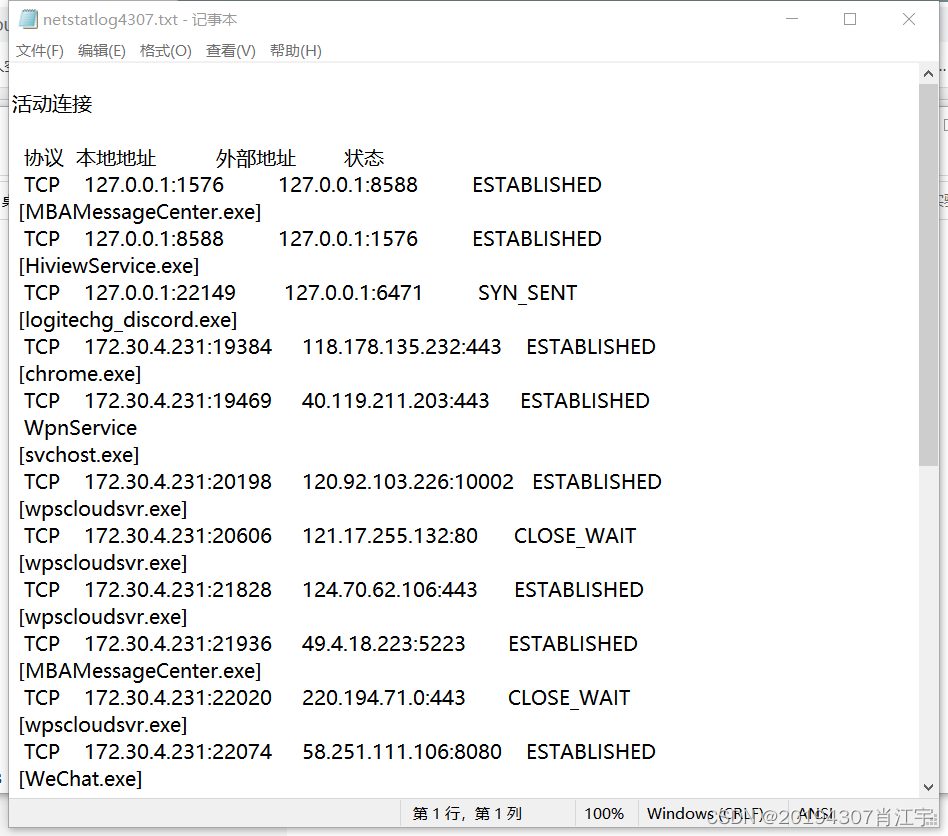The height and width of the screenshot is (836, 948).
Task: Click the 状态 column header text
Action: tap(364, 158)
